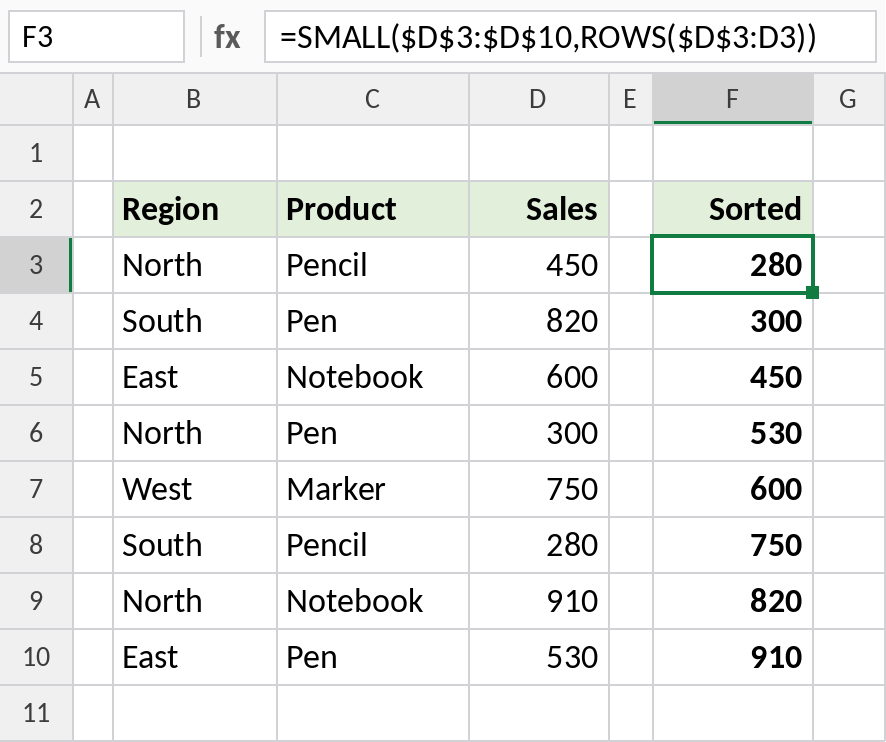The height and width of the screenshot is (742, 886).
Task: Select North cell in row 6
Action: [x=195, y=433]
